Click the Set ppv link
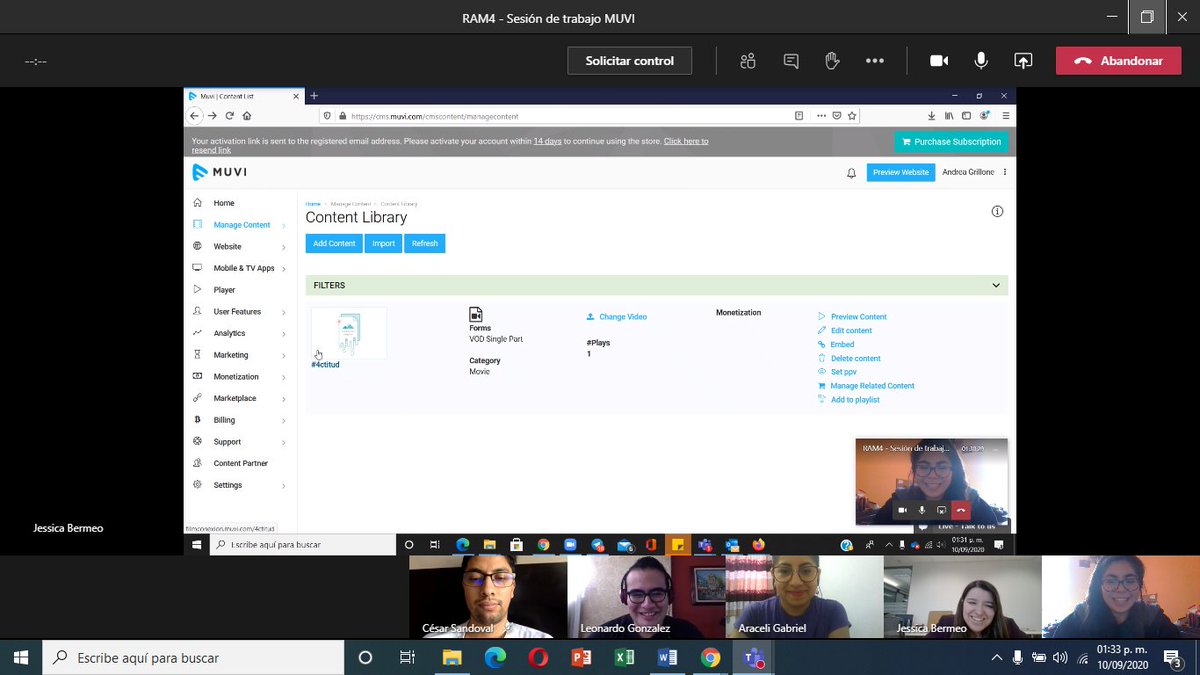This screenshot has height=675, width=1200. tap(837, 372)
